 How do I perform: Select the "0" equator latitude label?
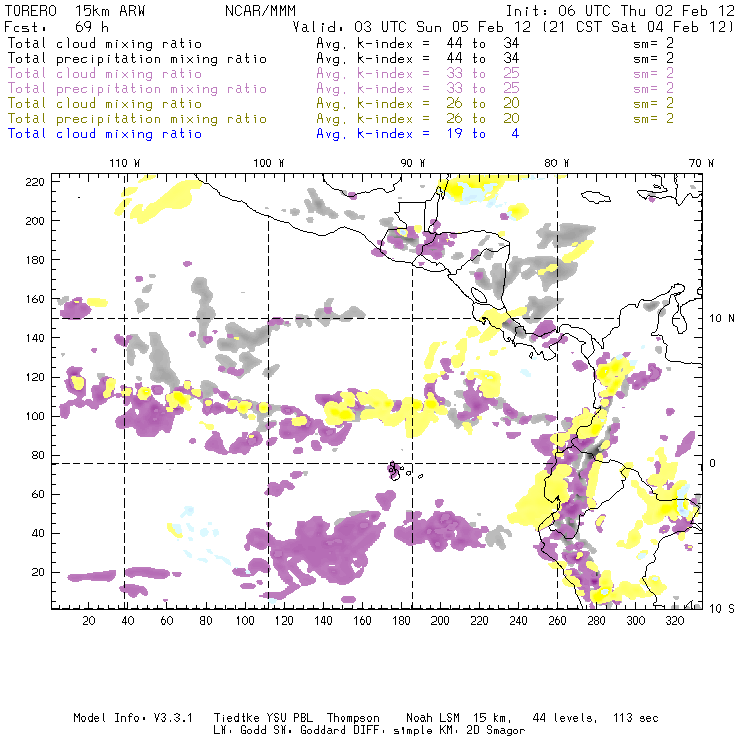(713, 463)
